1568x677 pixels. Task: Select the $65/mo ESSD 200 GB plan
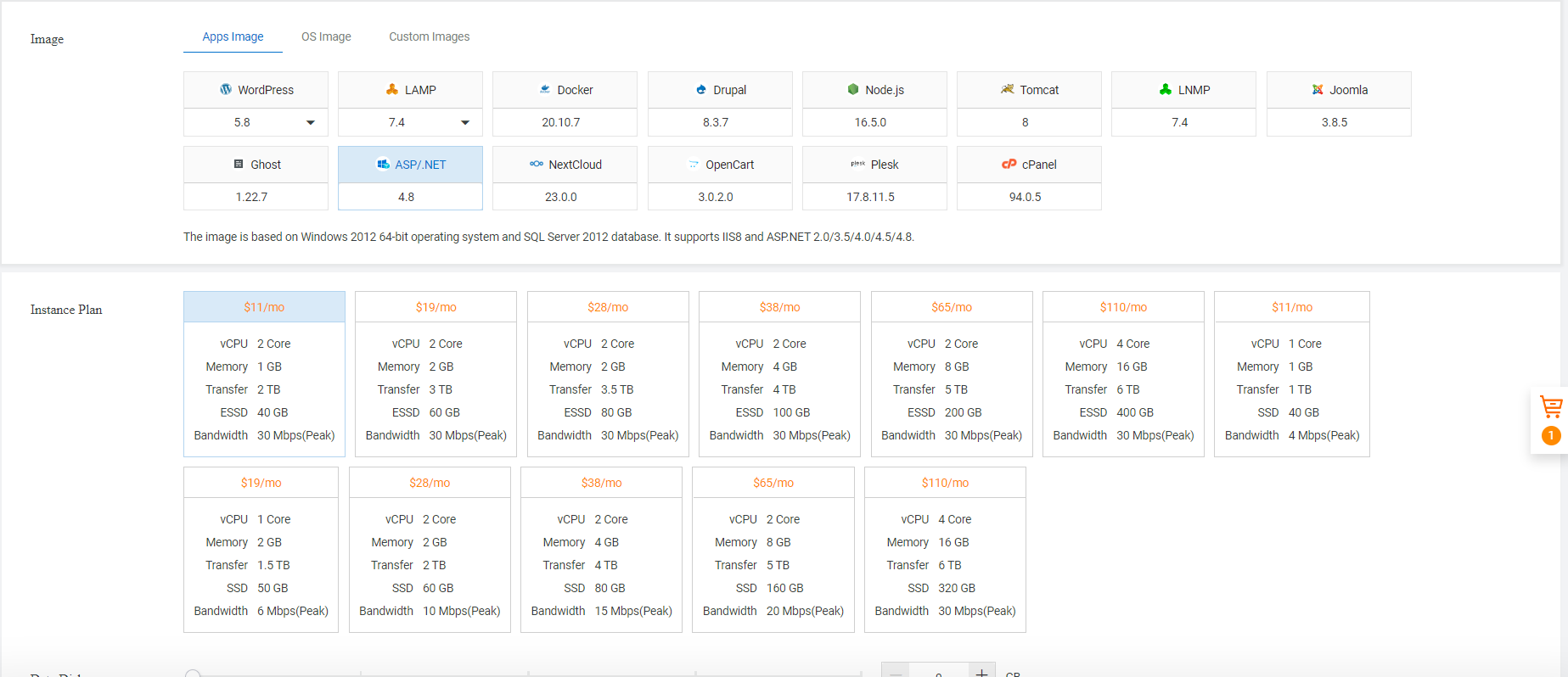point(952,374)
